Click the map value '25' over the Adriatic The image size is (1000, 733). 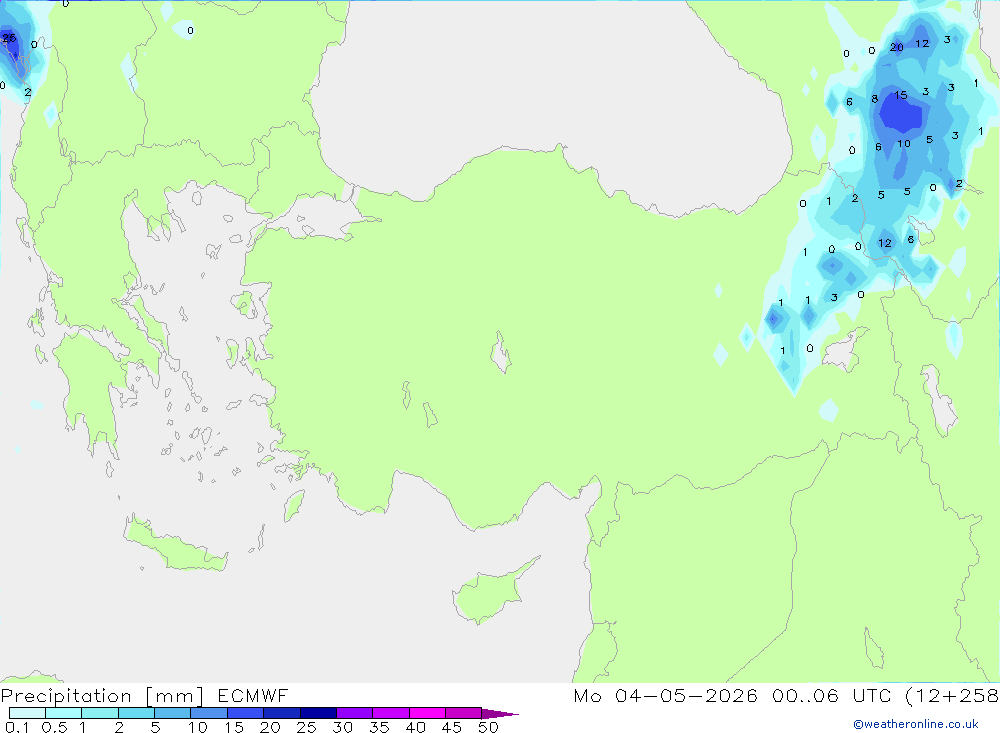click(9, 38)
